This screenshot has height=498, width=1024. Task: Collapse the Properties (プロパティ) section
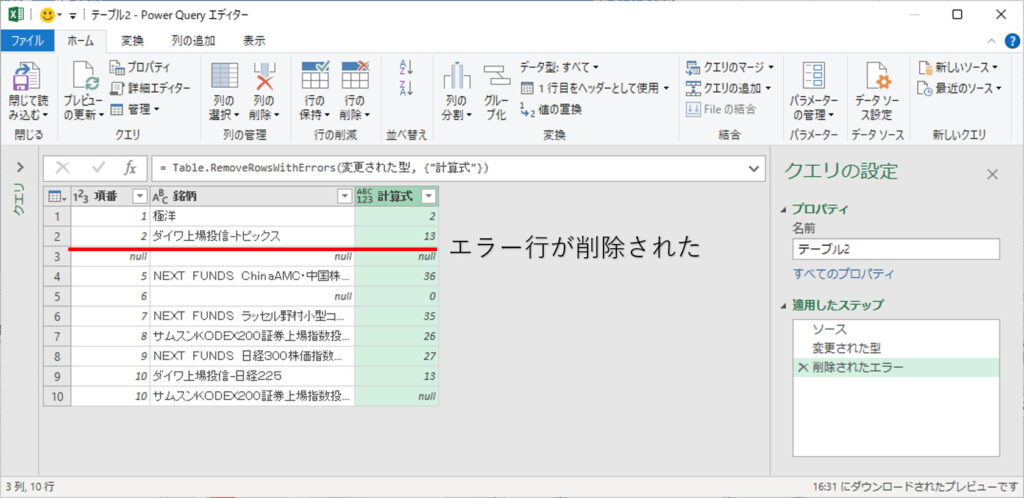(784, 210)
